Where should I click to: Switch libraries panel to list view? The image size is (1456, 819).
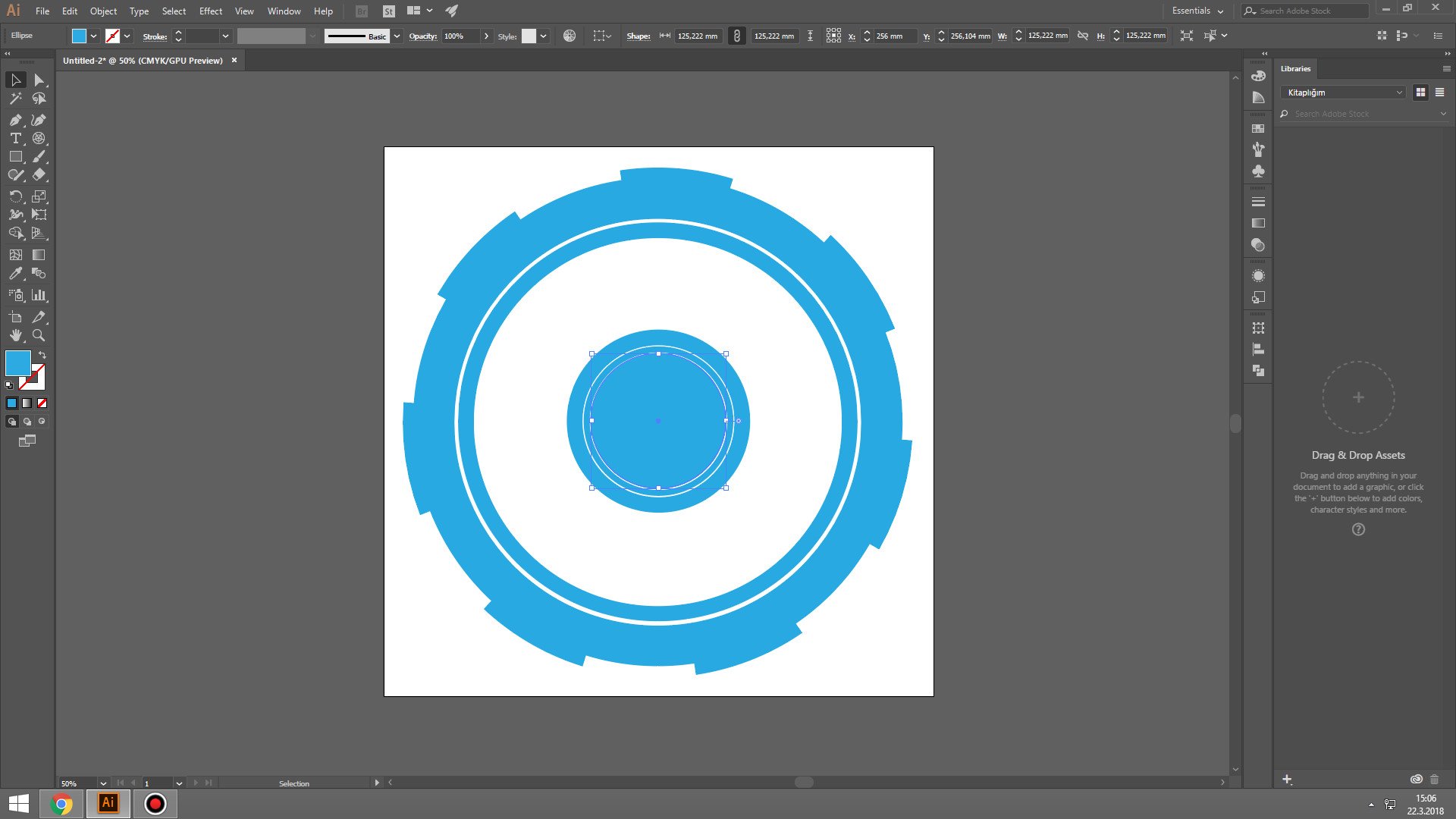point(1439,93)
